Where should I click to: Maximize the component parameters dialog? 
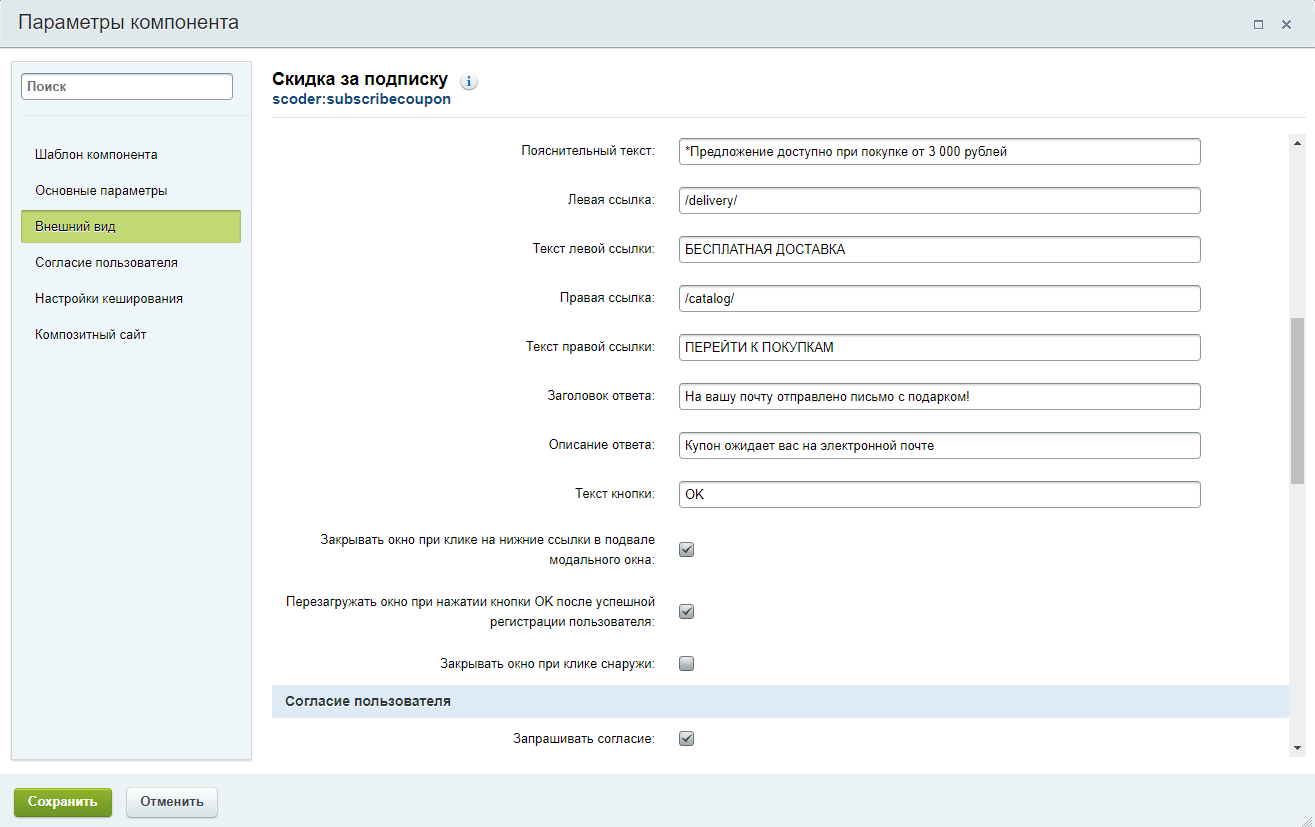click(x=1259, y=25)
